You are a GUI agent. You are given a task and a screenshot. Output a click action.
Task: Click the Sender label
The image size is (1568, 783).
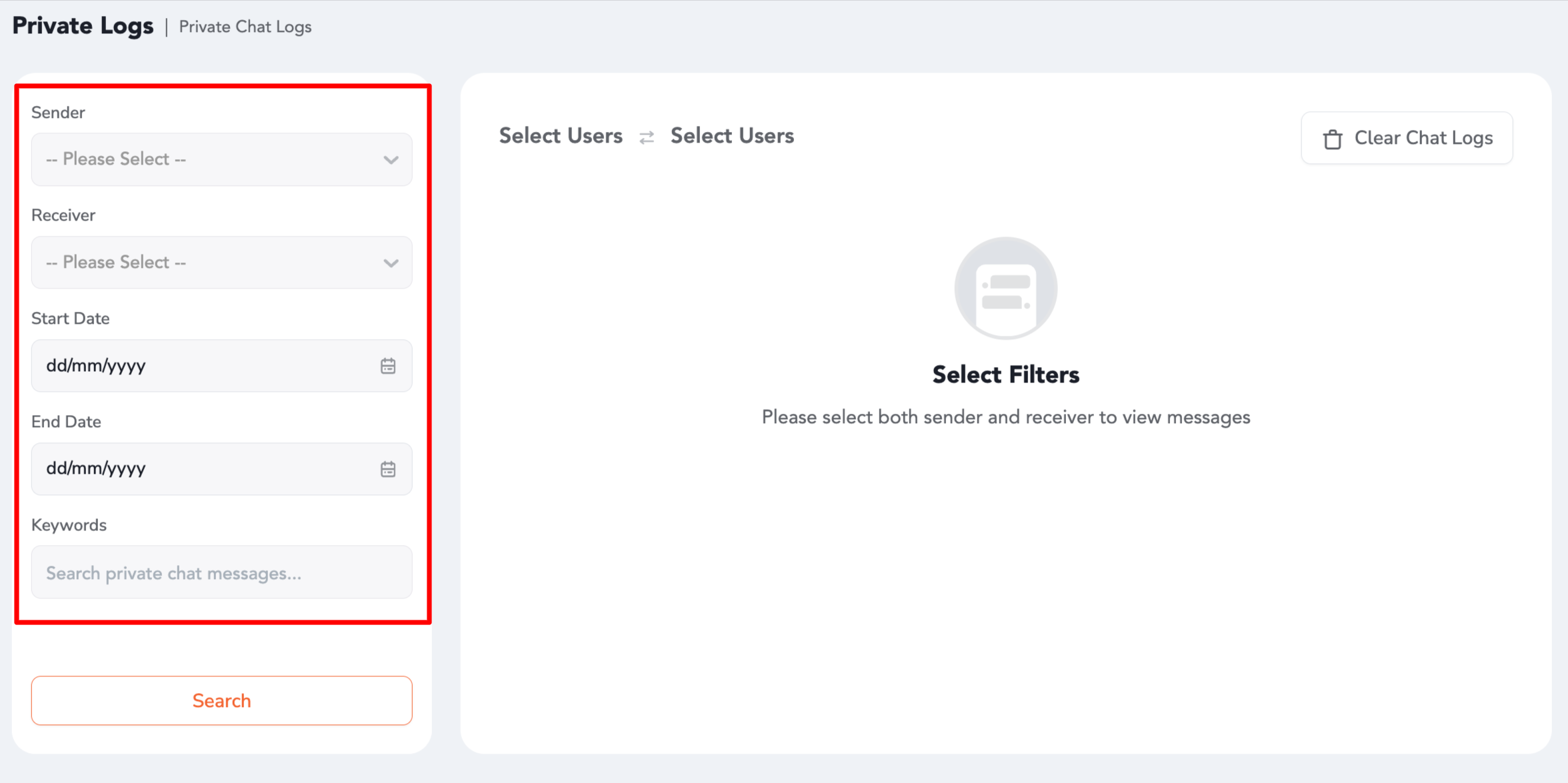tap(58, 113)
